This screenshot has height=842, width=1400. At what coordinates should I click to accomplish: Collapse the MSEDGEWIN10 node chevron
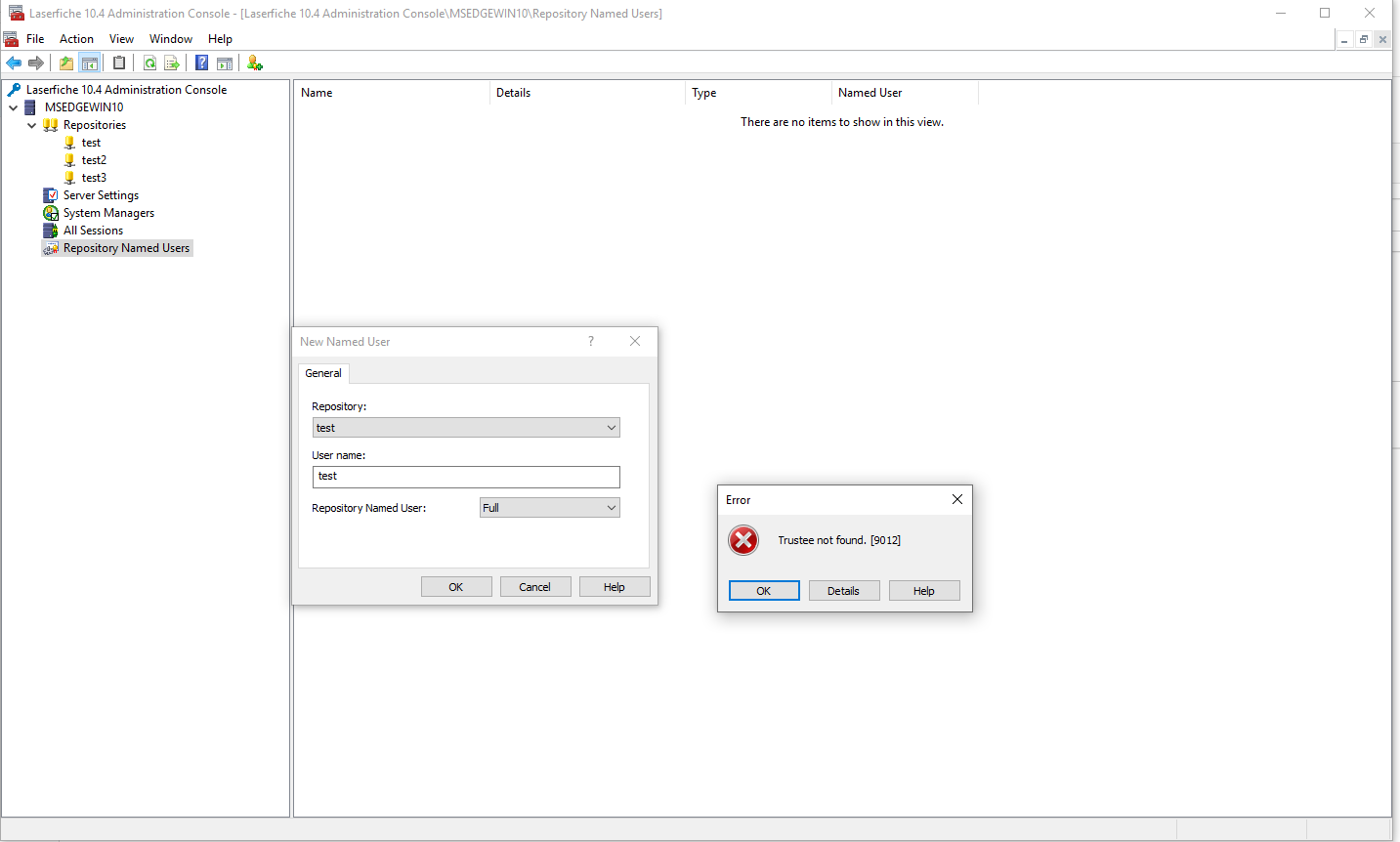pyautogui.click(x=14, y=107)
